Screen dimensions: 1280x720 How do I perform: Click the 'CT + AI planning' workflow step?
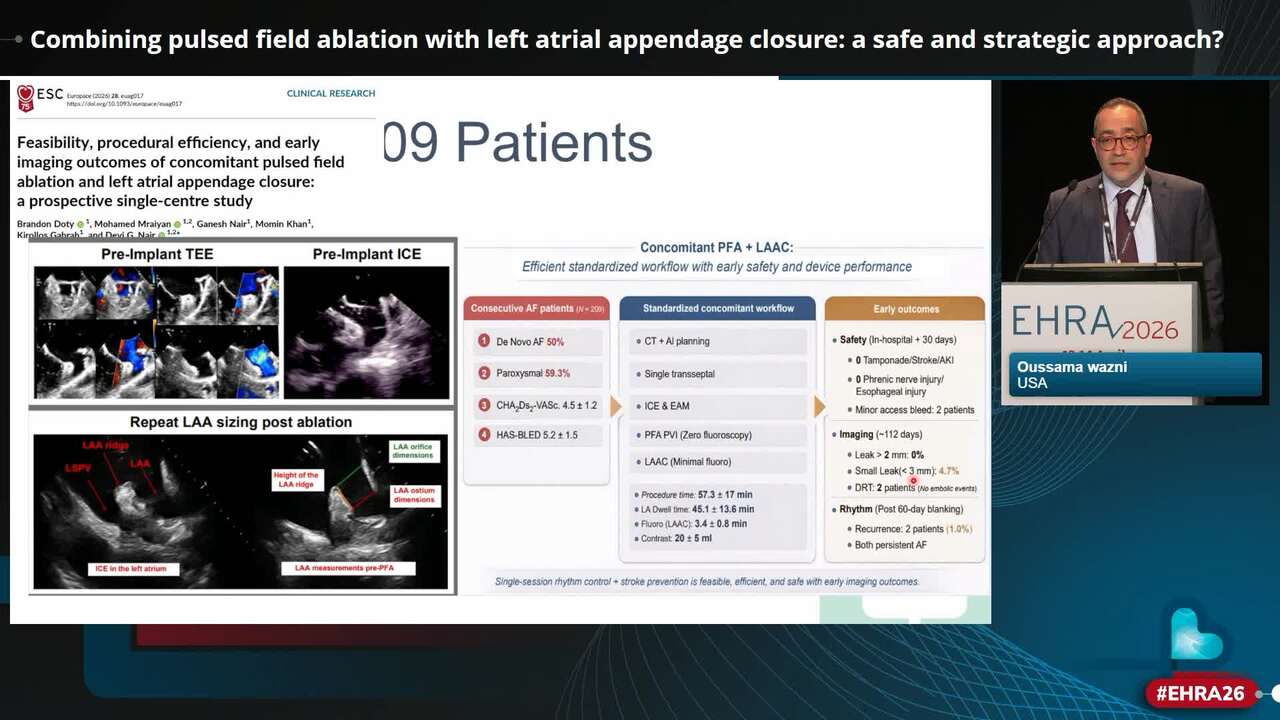click(718, 341)
